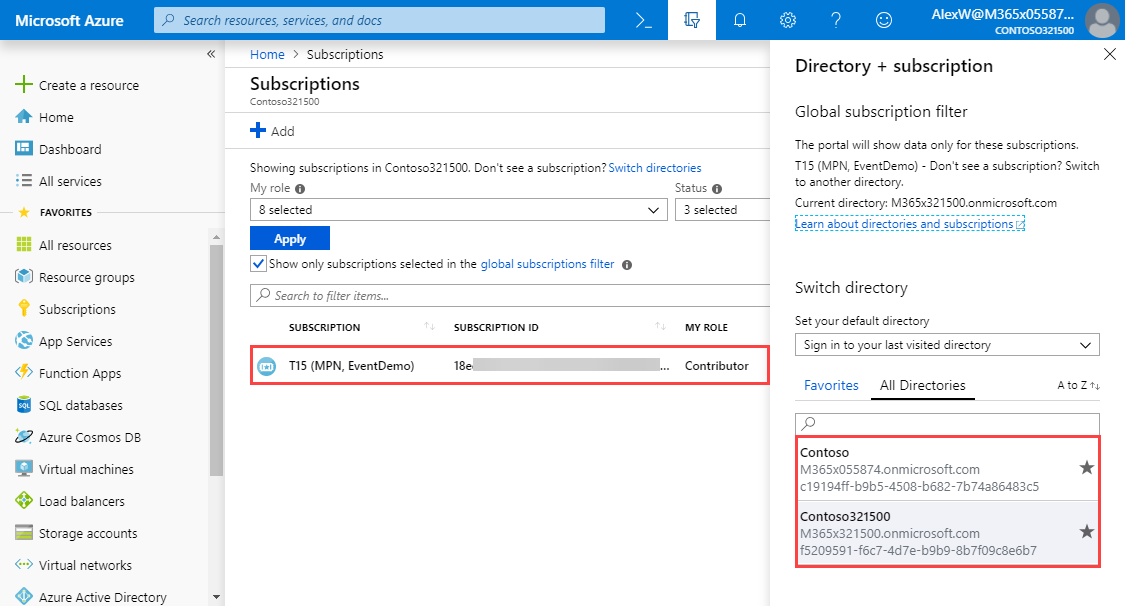
Task: Open the notifications bell
Action: click(x=740, y=20)
